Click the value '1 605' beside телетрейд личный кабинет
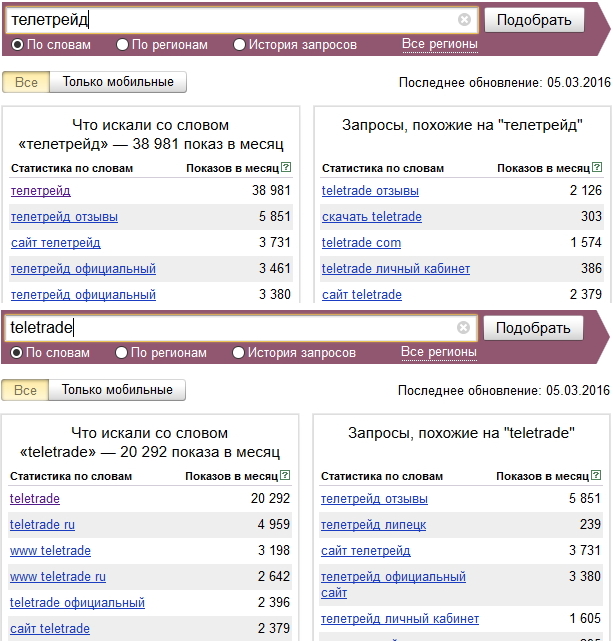 click(x=585, y=619)
